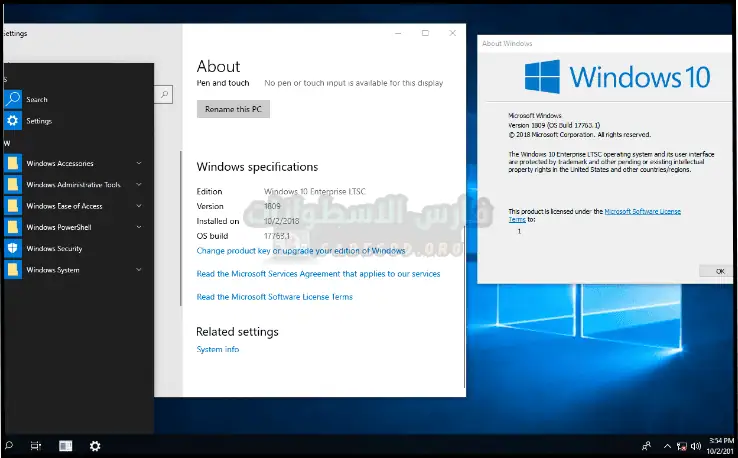
Task: Expand the Windows Accessories chevron
Action: pyautogui.click(x=139, y=163)
